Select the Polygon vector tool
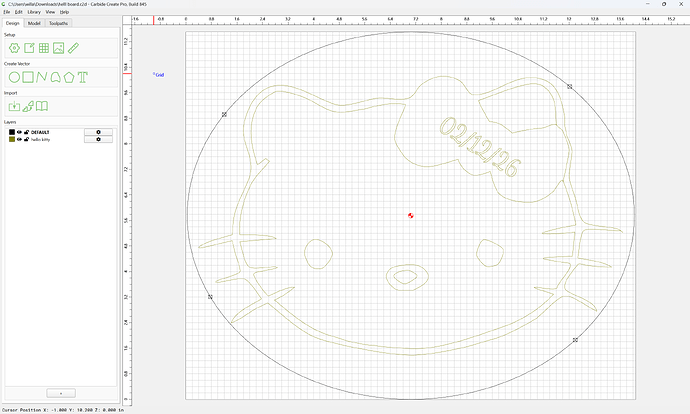This screenshot has height=414, width=690. 69,77
